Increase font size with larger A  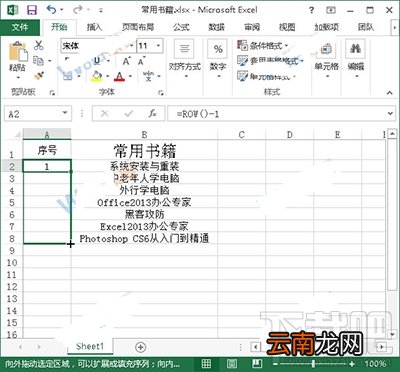[x=126, y=61]
